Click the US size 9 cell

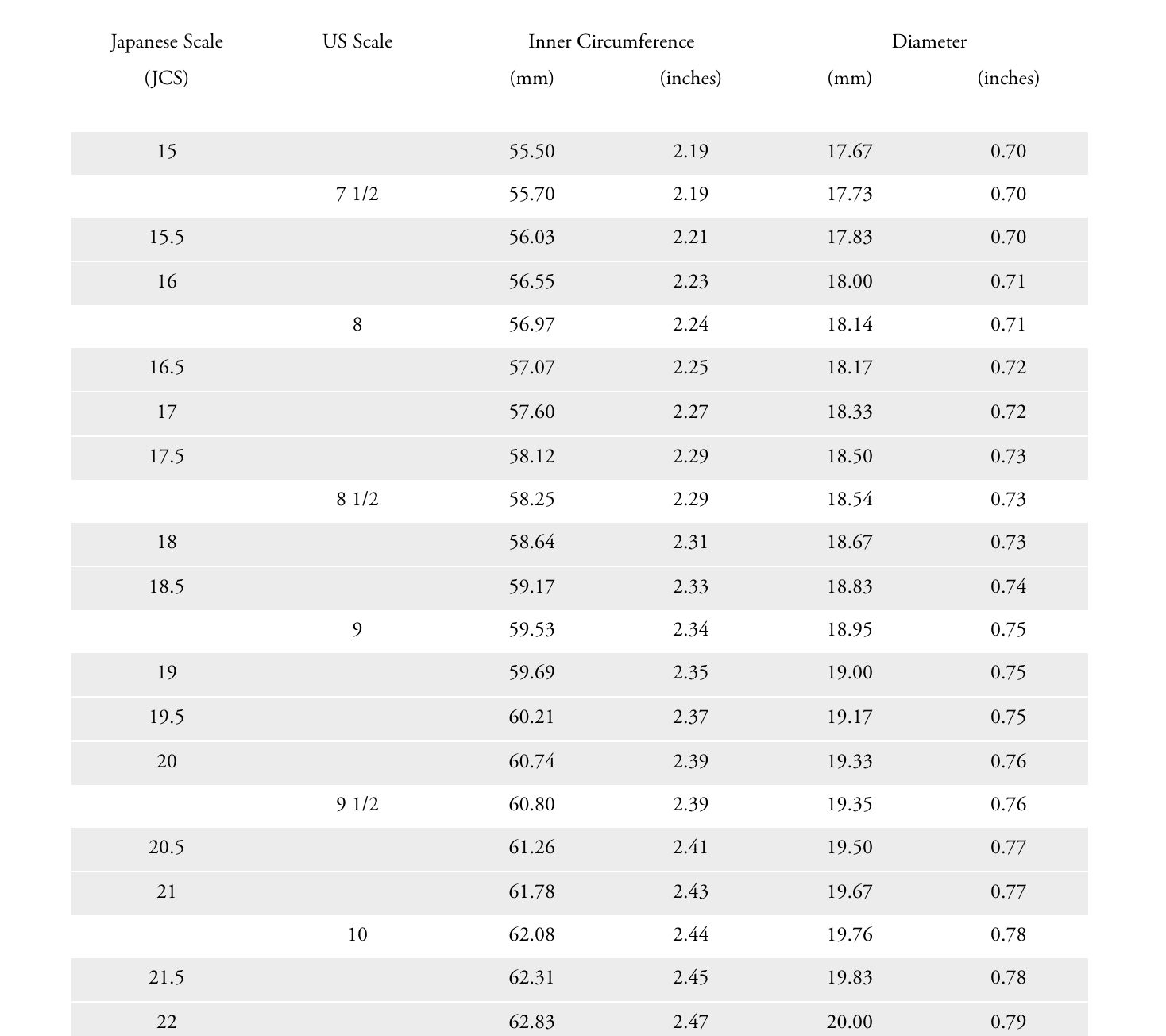357,630
